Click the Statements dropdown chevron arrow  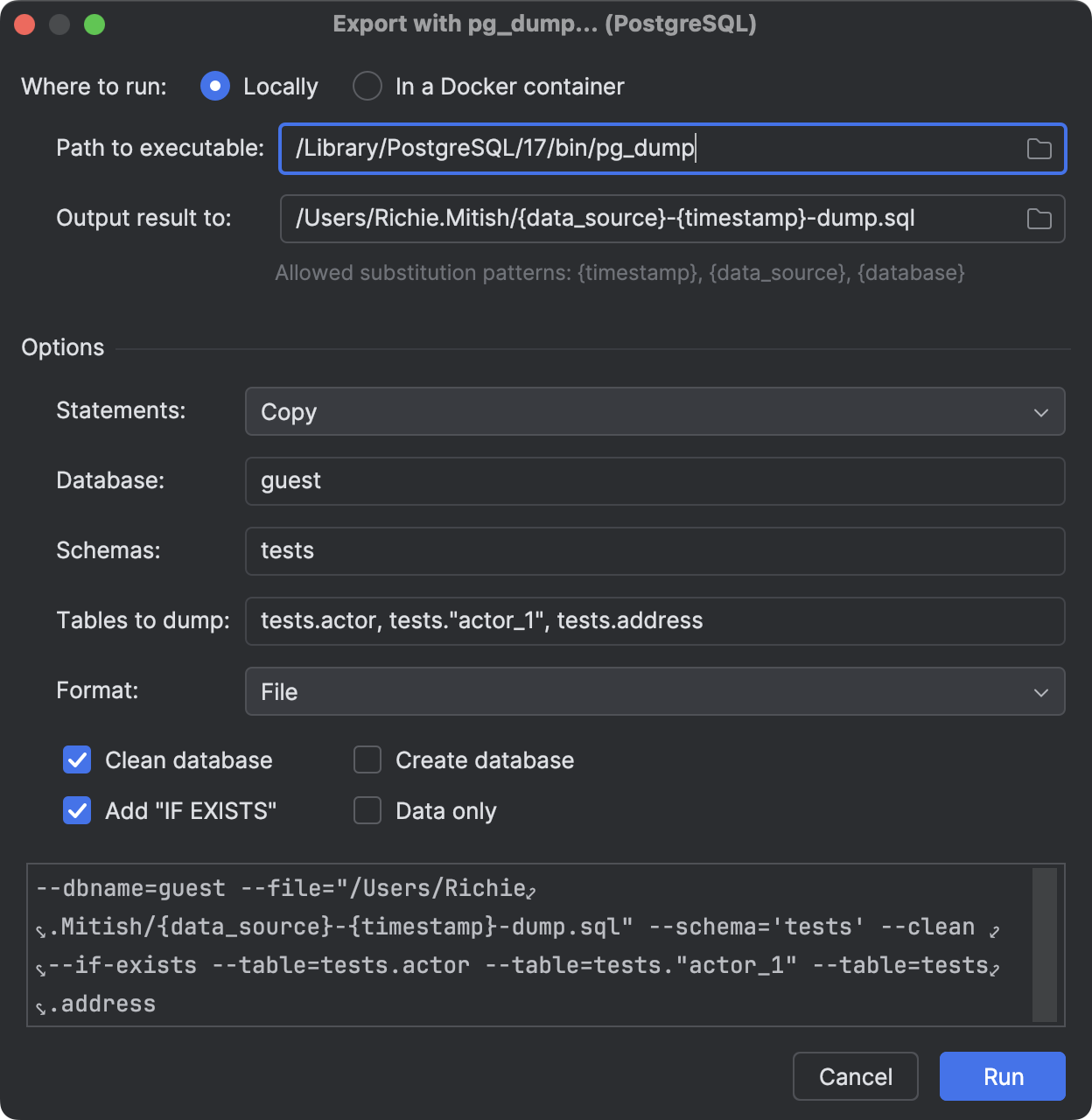1041,411
